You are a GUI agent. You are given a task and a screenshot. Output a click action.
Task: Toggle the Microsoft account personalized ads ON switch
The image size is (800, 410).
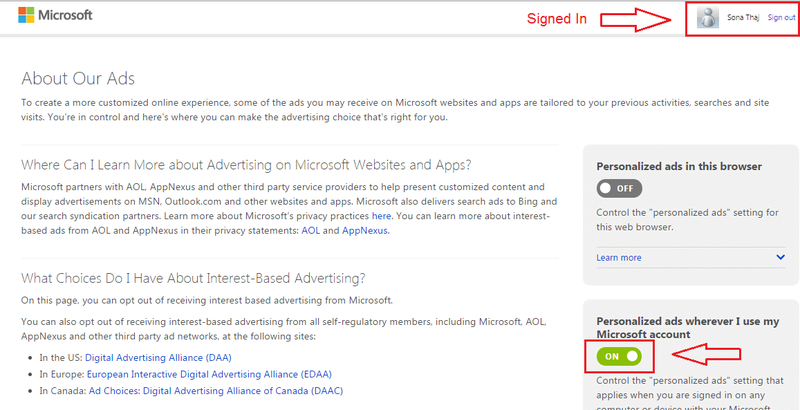tap(619, 356)
